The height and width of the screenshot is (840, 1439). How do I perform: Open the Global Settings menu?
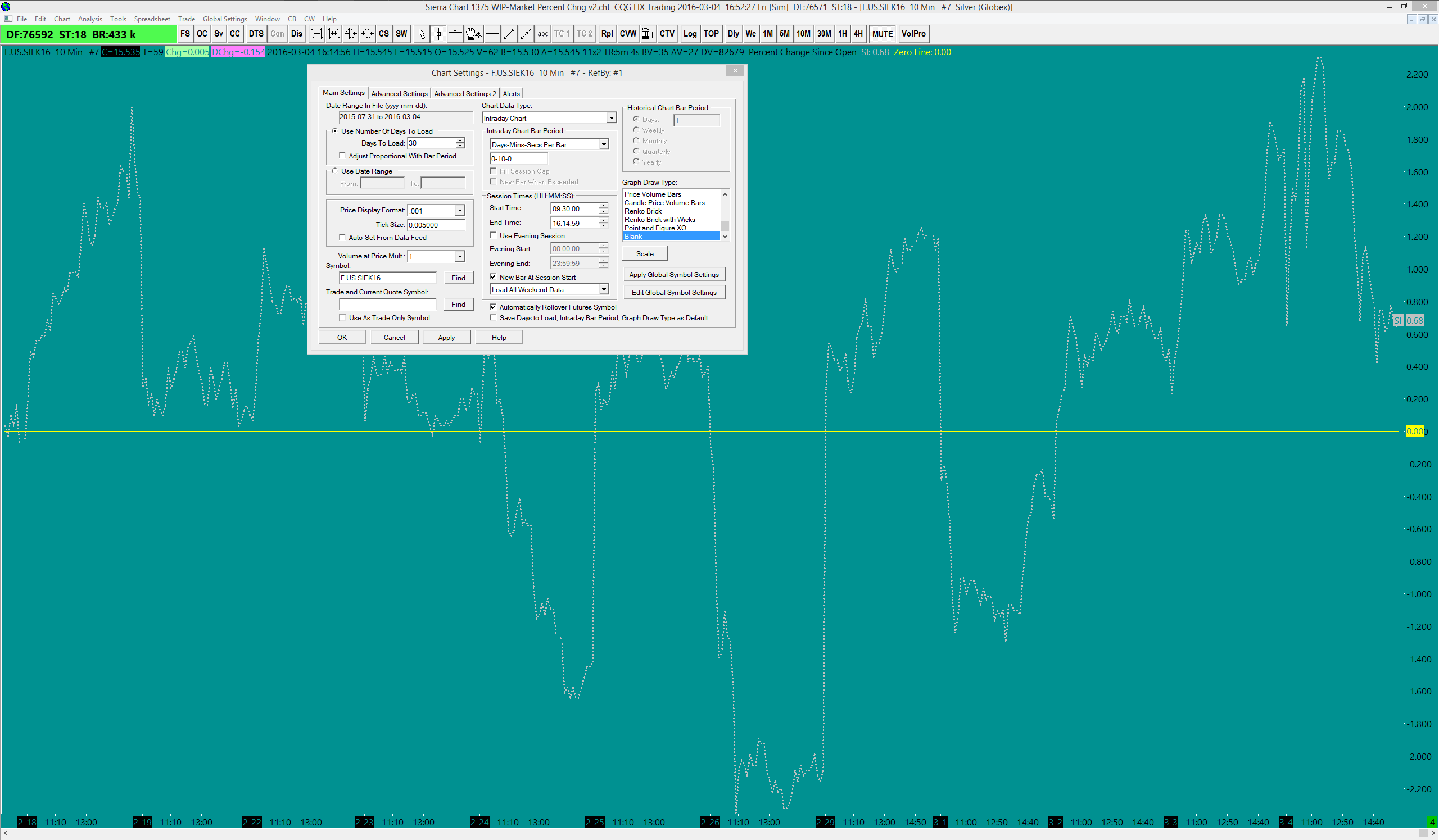(224, 19)
